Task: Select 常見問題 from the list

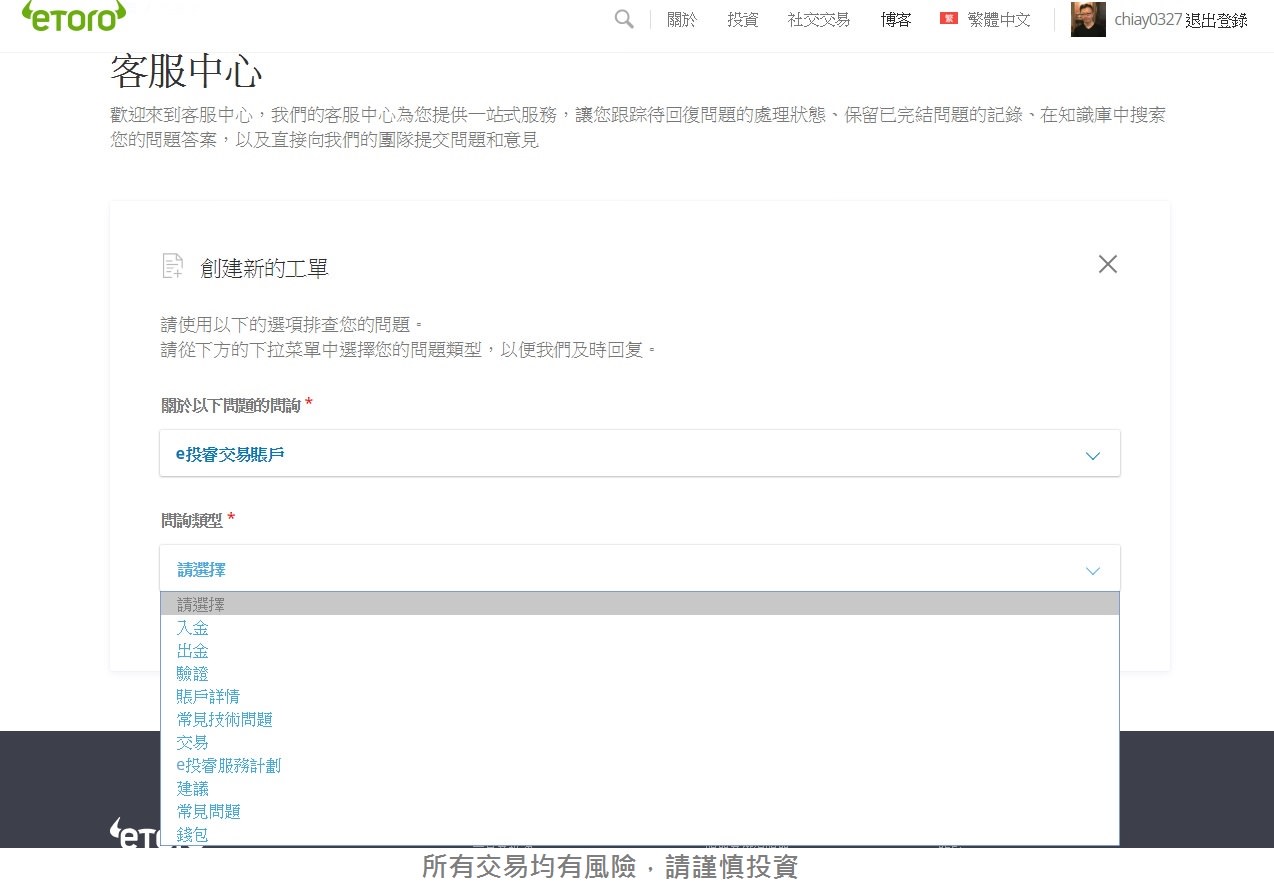Action: 640,811
